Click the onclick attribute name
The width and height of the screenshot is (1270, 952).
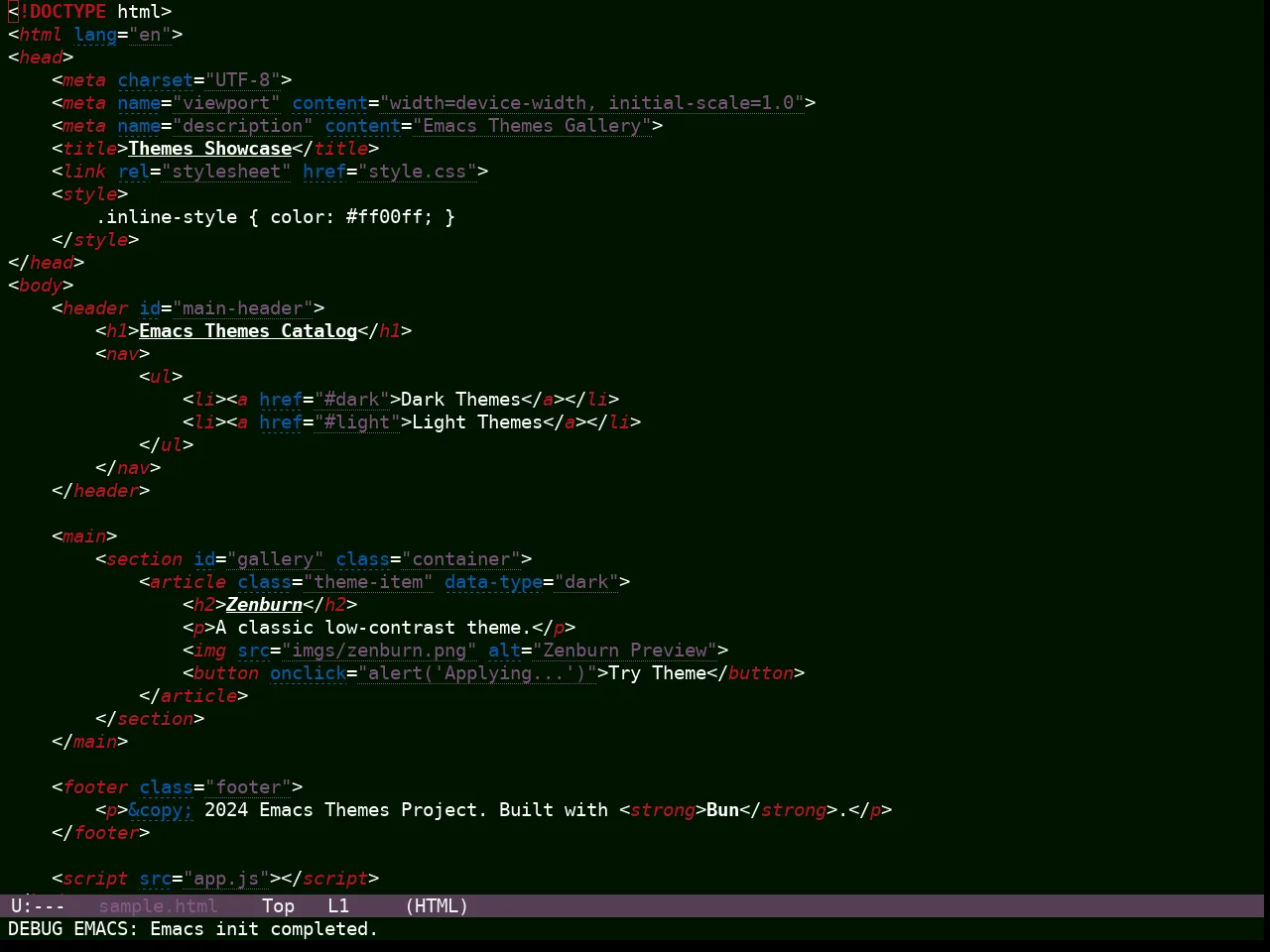click(x=309, y=673)
